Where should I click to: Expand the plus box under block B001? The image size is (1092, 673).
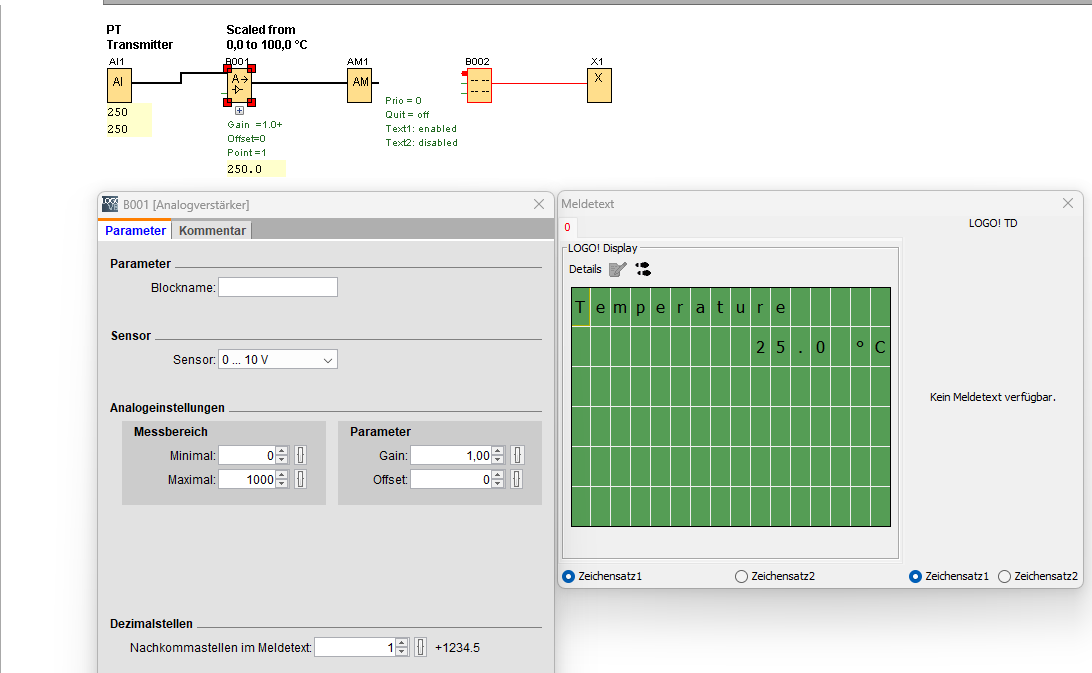239,111
